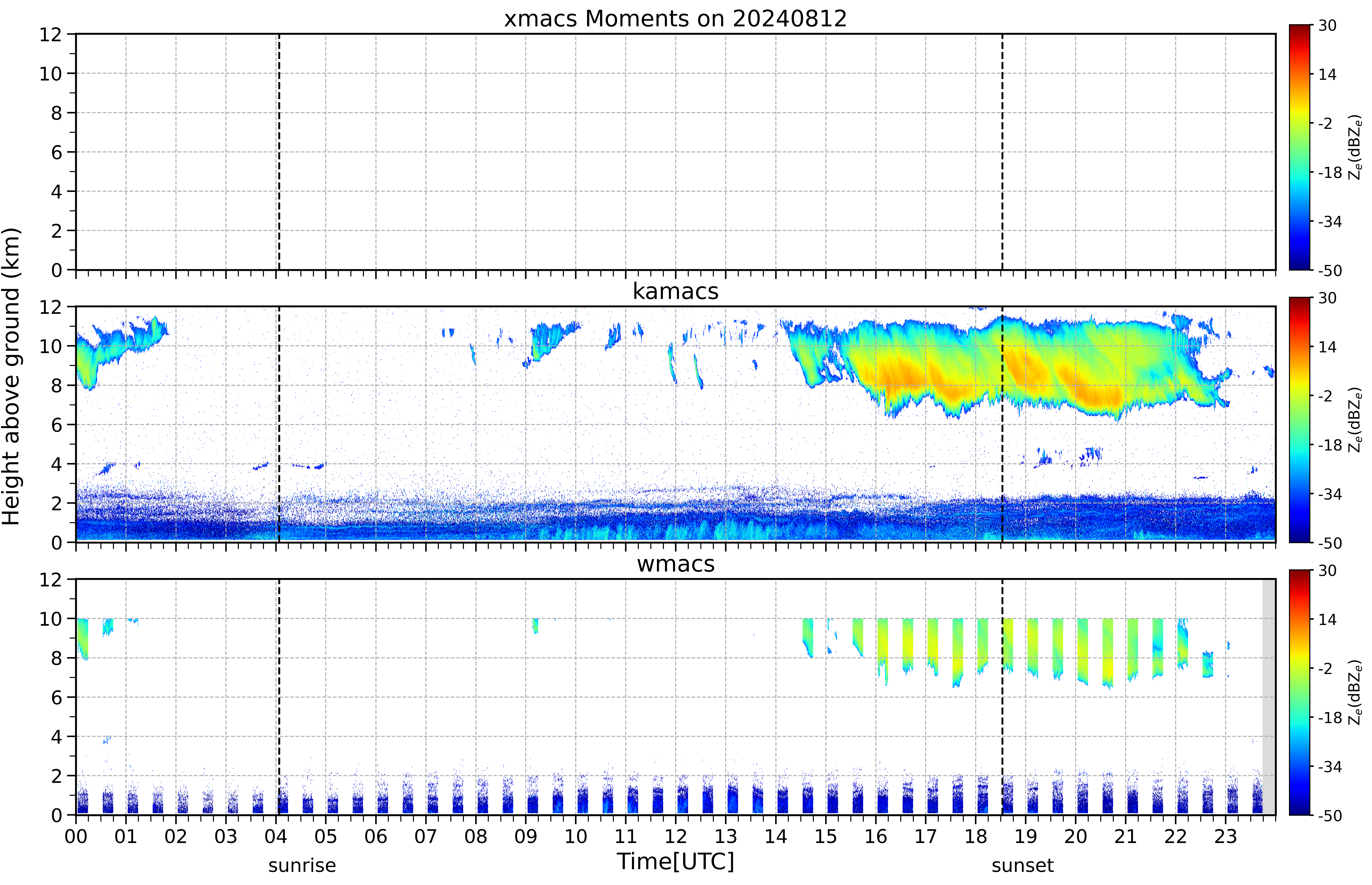This screenshot has width=1372, height=885.
Task: Click the sunset label below the time axis
Action: click(x=1023, y=865)
